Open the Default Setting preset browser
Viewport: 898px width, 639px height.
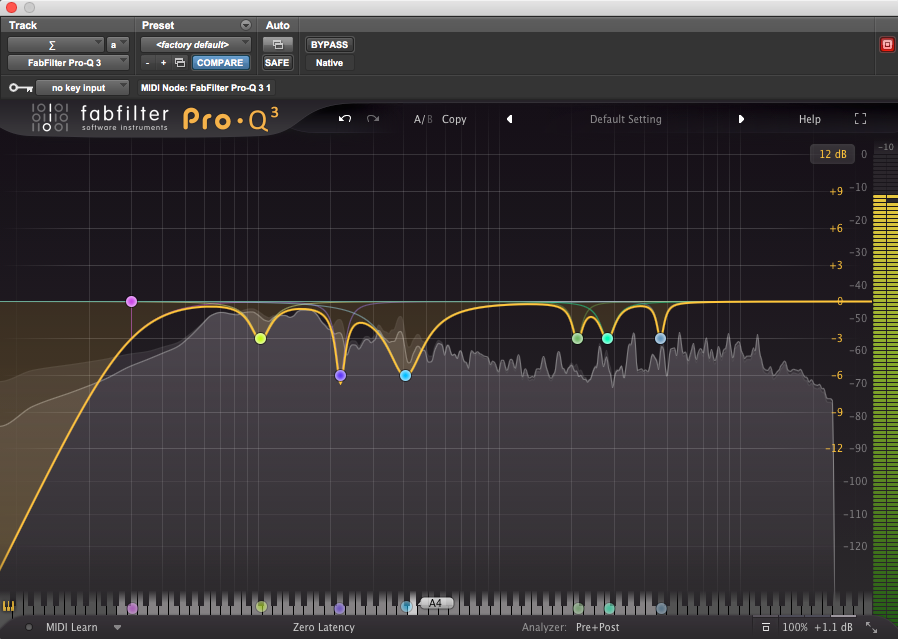pyautogui.click(x=625, y=119)
